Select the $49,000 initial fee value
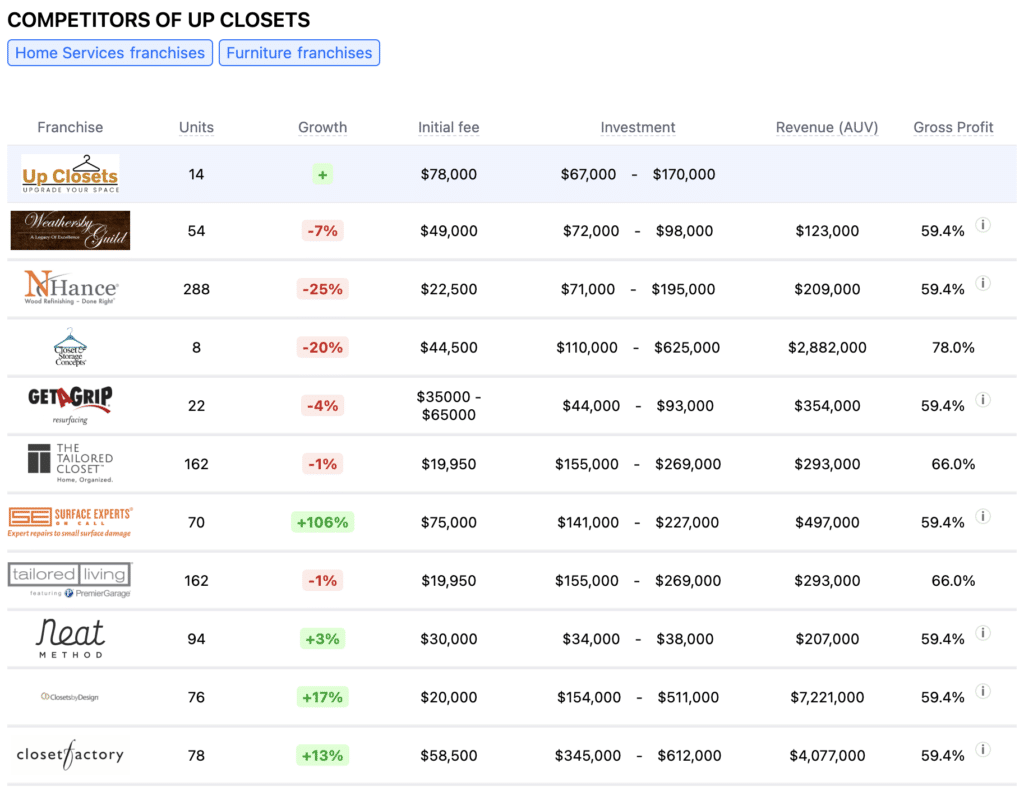The height and width of the screenshot is (796, 1024). [449, 231]
